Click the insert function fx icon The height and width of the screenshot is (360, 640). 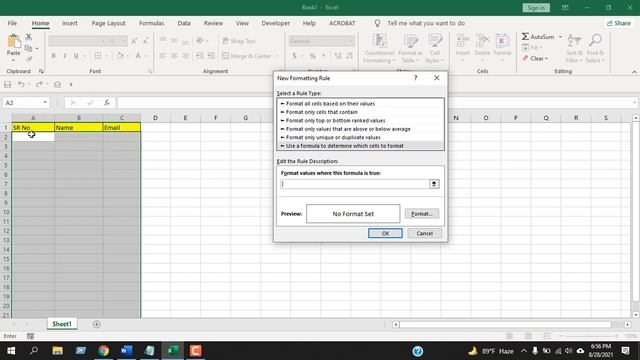click(x=107, y=102)
